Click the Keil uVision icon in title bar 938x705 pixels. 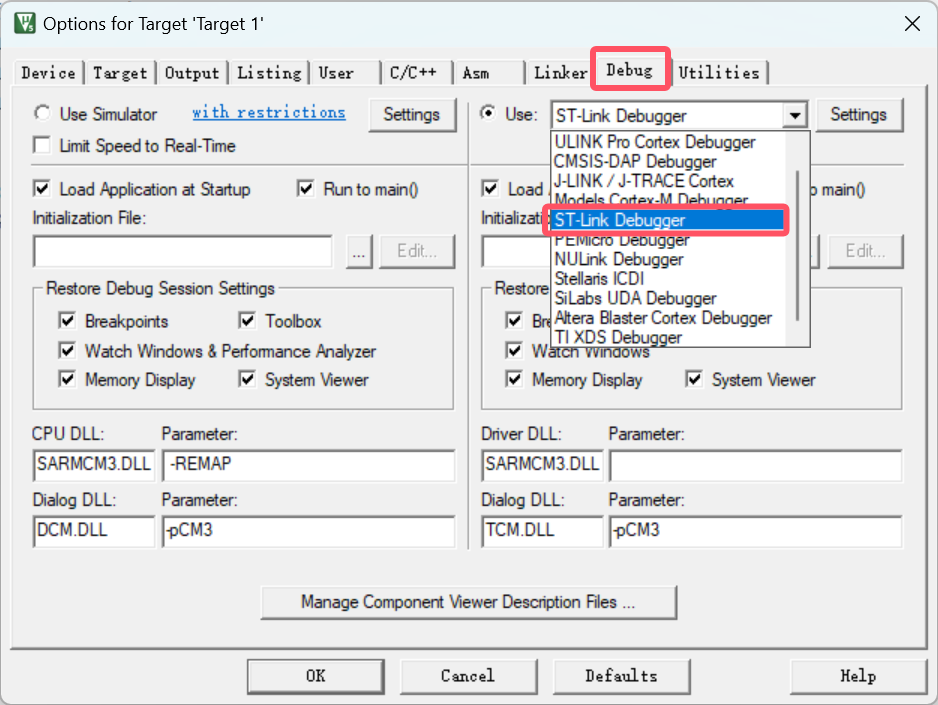click(25, 23)
